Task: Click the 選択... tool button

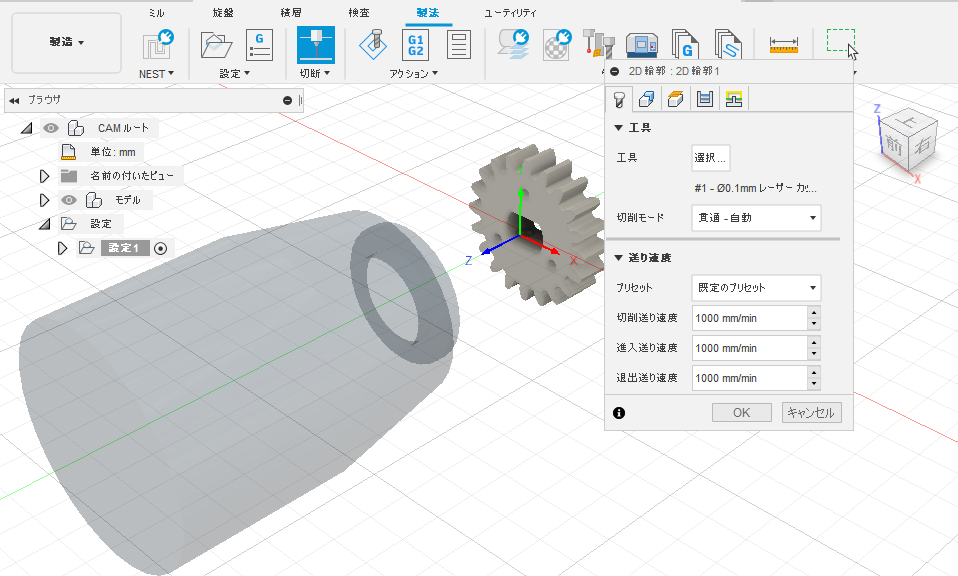Action: point(711,158)
